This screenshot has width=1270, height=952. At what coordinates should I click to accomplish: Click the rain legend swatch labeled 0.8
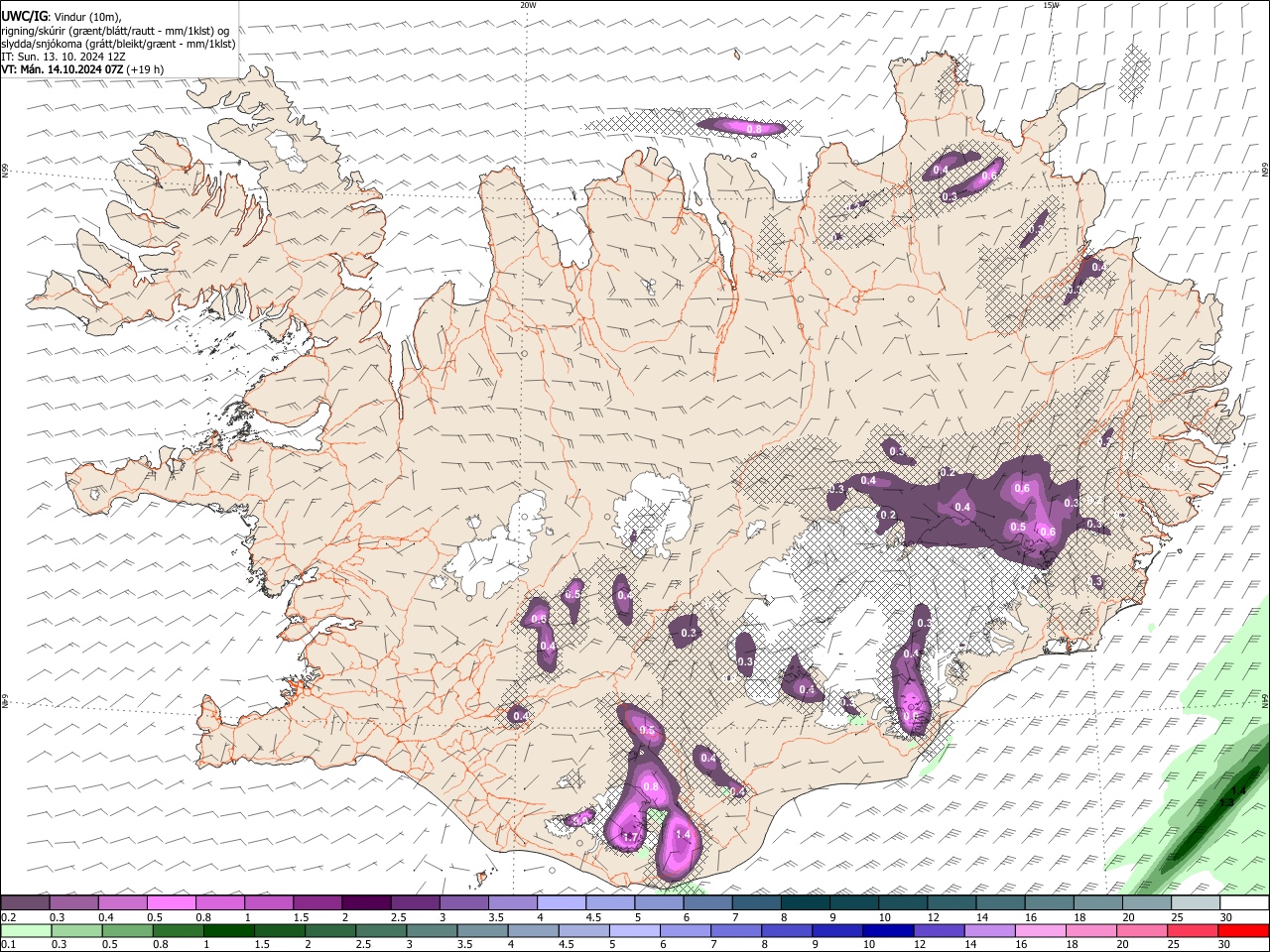click(x=179, y=930)
